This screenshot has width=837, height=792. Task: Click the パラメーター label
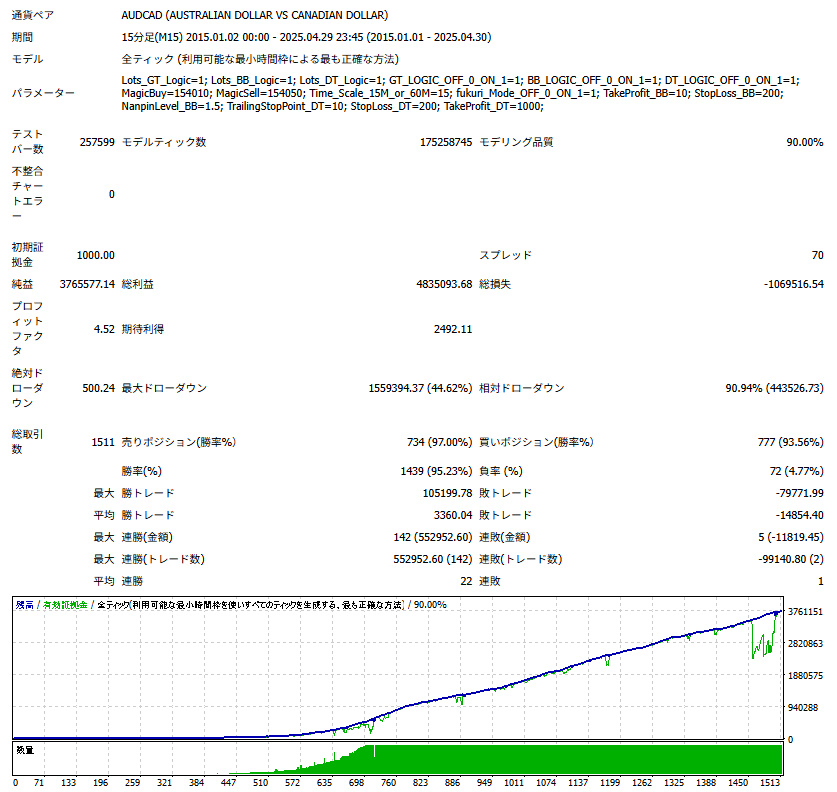pos(43,93)
